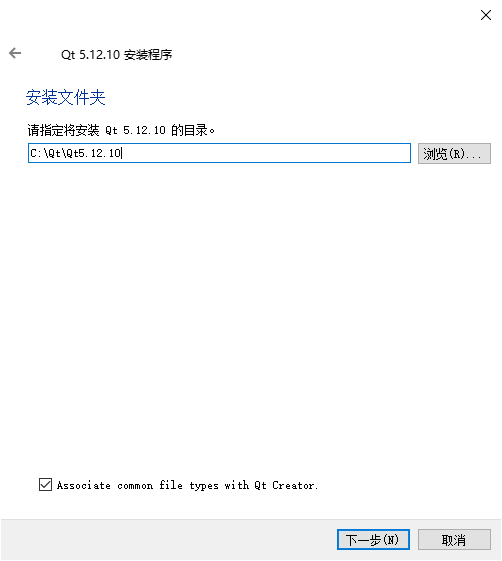Return to the previous installer page
The height and width of the screenshot is (561, 502).
pos(15,53)
